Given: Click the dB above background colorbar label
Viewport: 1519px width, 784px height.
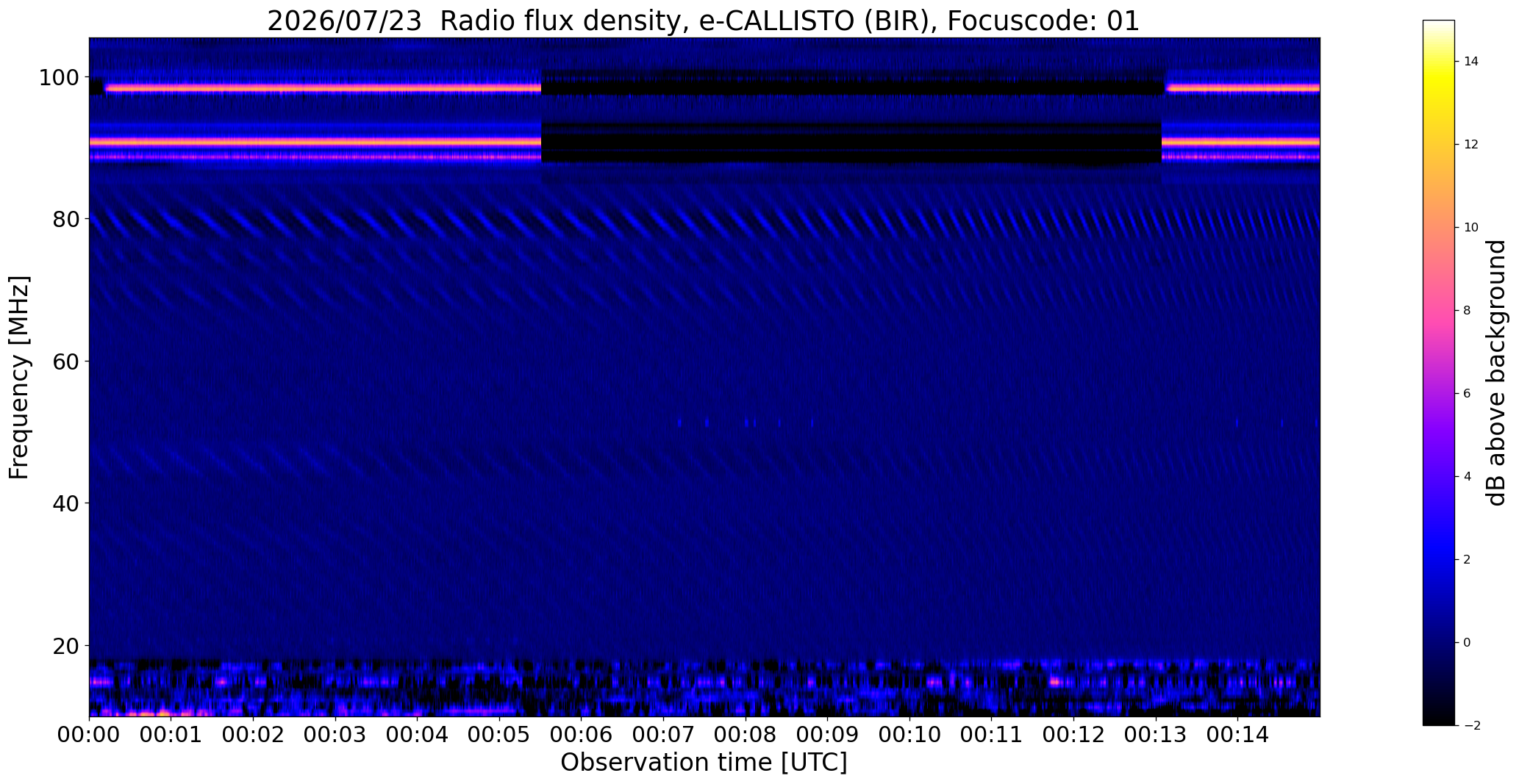Looking at the screenshot, I should 1497,373.
